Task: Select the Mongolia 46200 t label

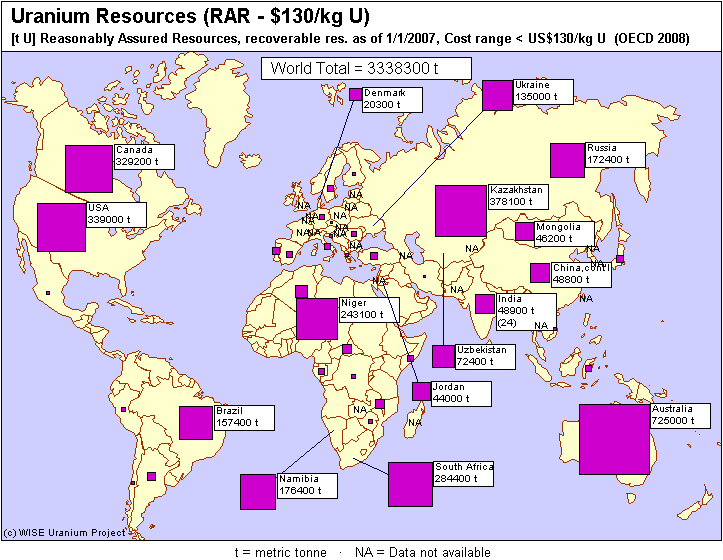Action: coord(564,234)
